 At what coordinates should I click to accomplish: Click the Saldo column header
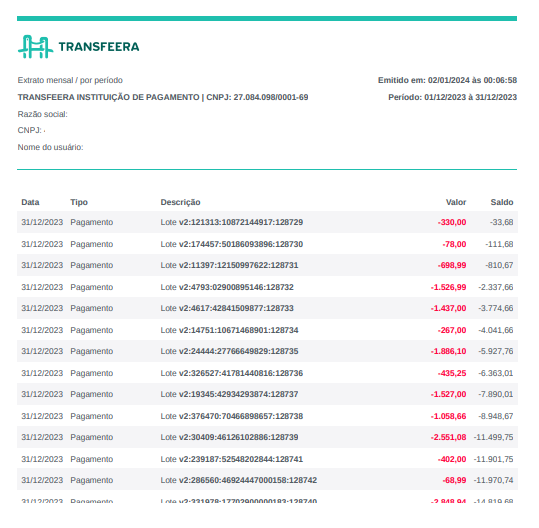point(502,202)
